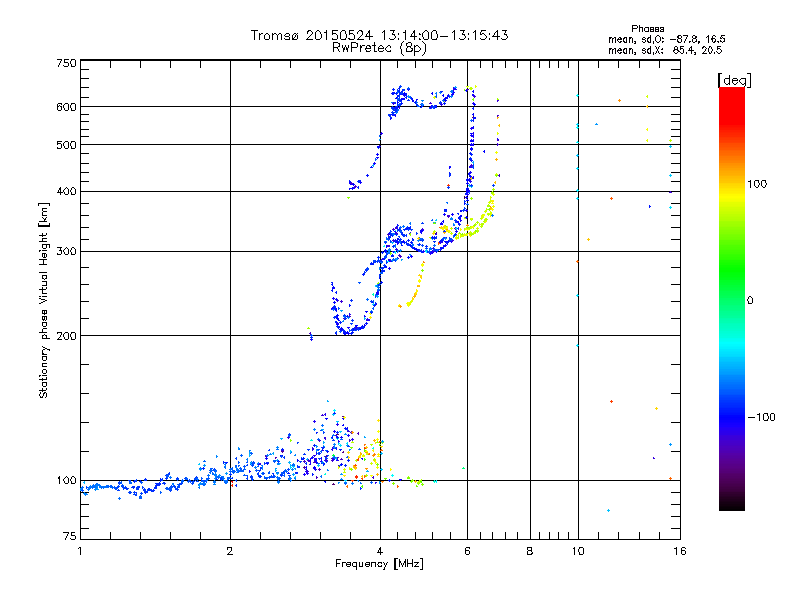The width and height of the screenshot is (800, 600).
Task: Click the blue top trace above 600 km
Action: click(421, 101)
